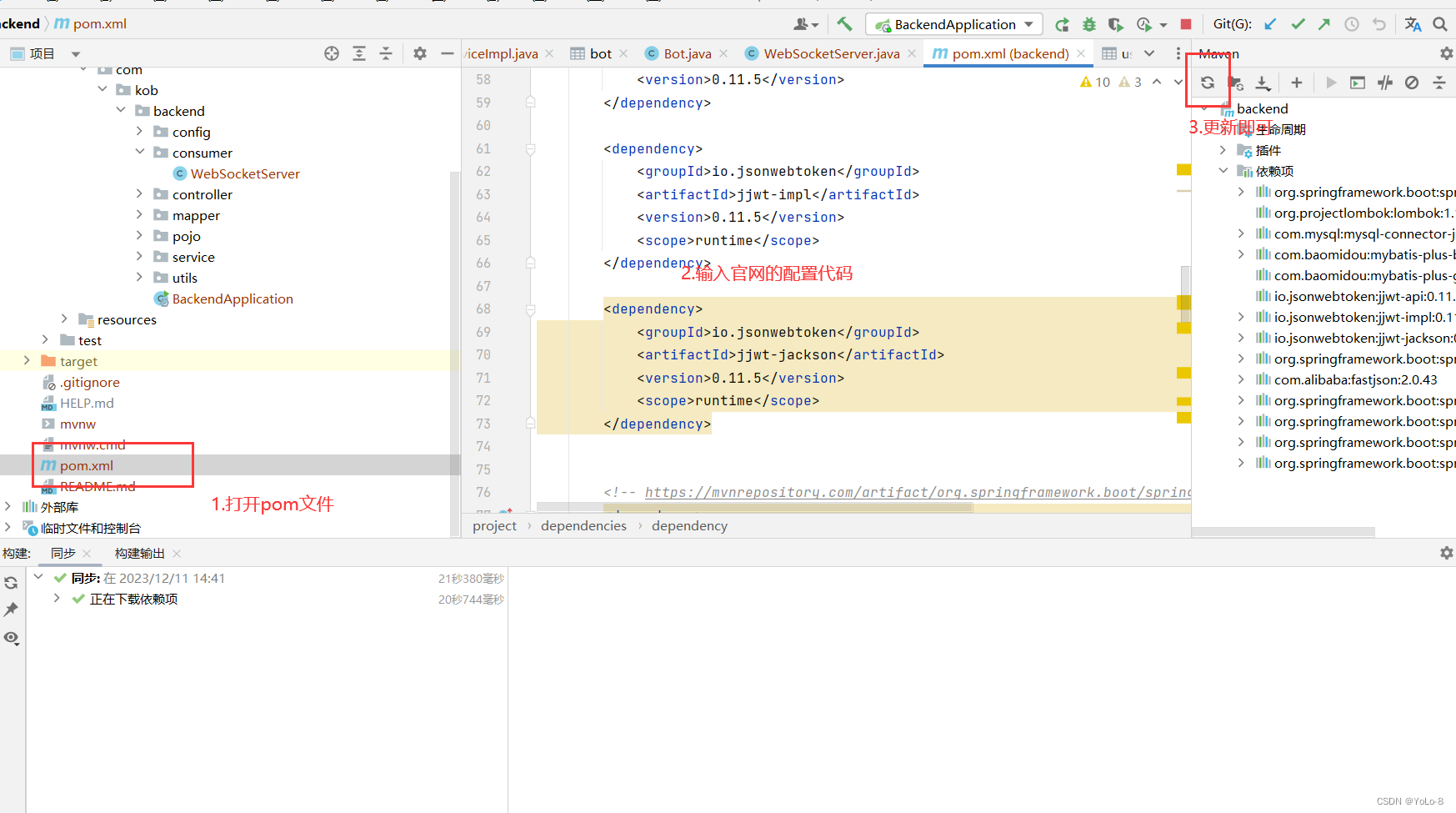Screen dimensions: 1456x813
Task: Run the BackendApplication
Action: pos(1063,23)
